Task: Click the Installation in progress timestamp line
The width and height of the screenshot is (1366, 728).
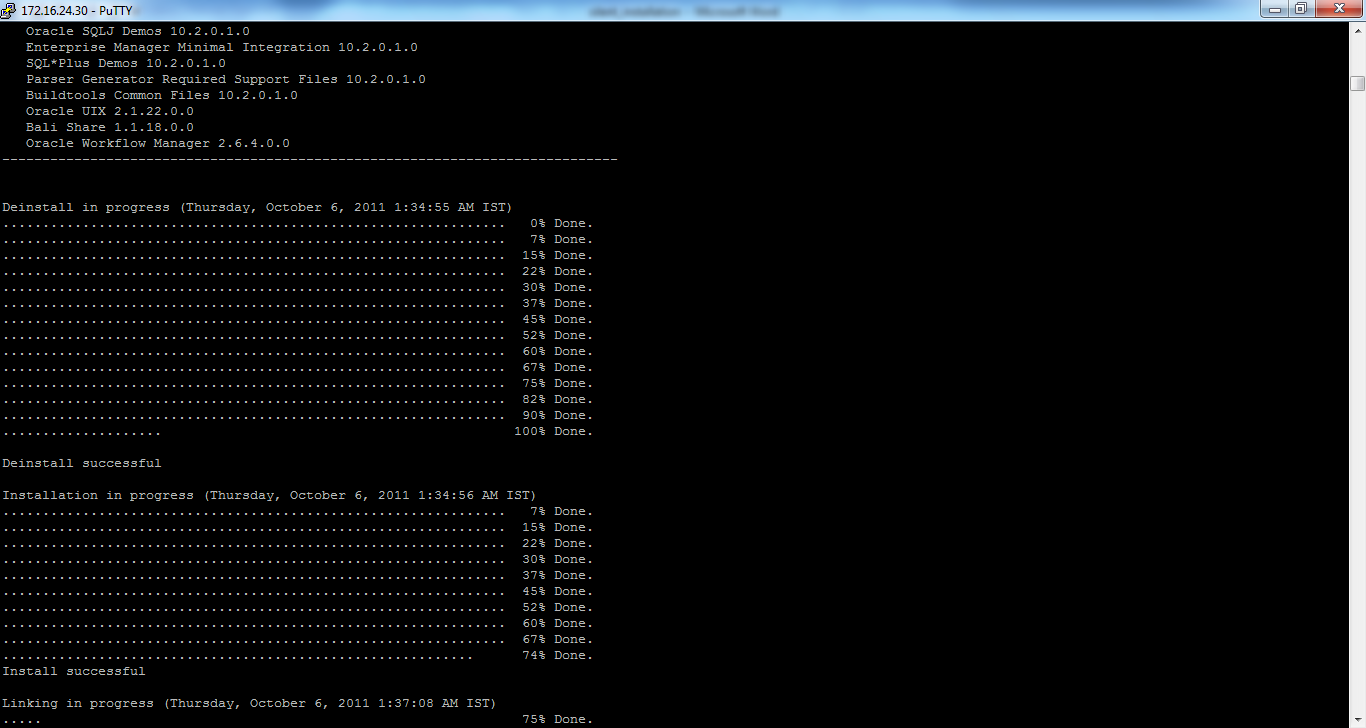Action: pyautogui.click(x=269, y=495)
